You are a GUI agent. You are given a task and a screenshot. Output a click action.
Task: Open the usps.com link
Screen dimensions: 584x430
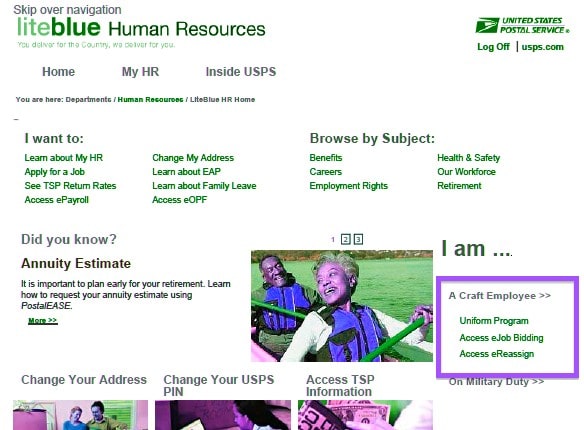(x=543, y=47)
